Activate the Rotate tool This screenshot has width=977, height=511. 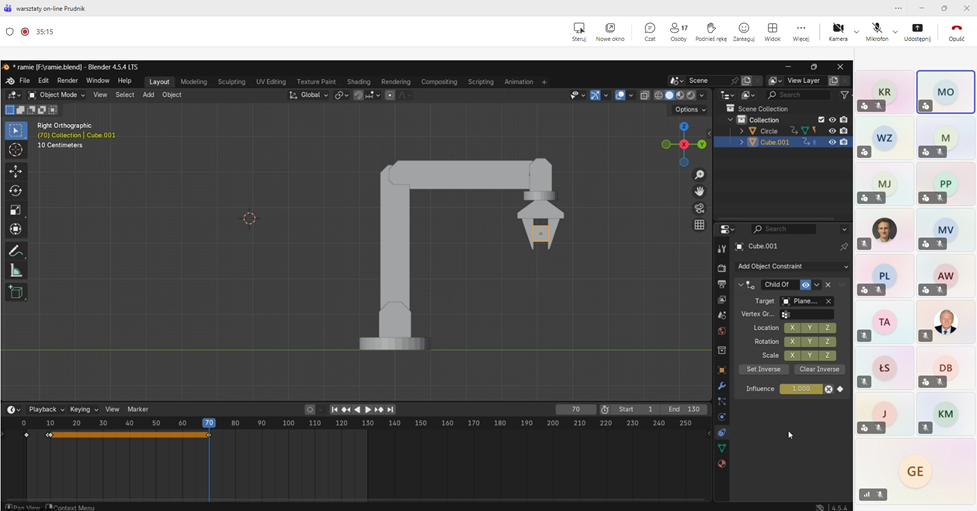click(16, 190)
